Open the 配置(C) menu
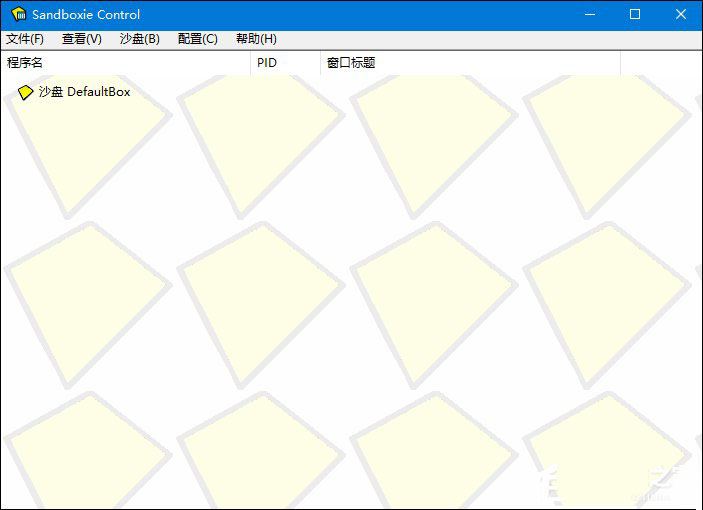 pyautogui.click(x=197, y=39)
